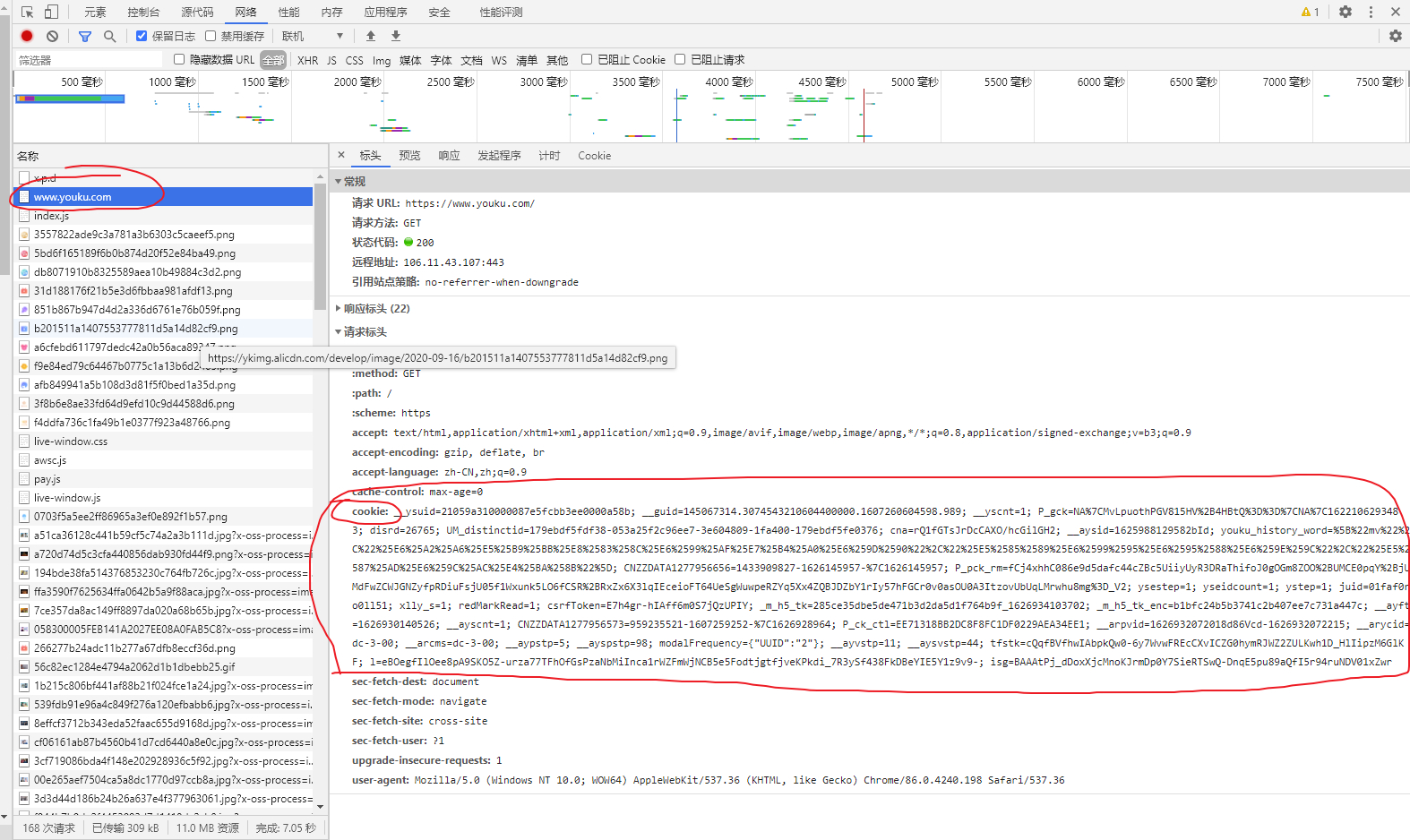This screenshot has height=840, width=1410.
Task: Toggle the device toolbar icon
Action: click(x=51, y=12)
